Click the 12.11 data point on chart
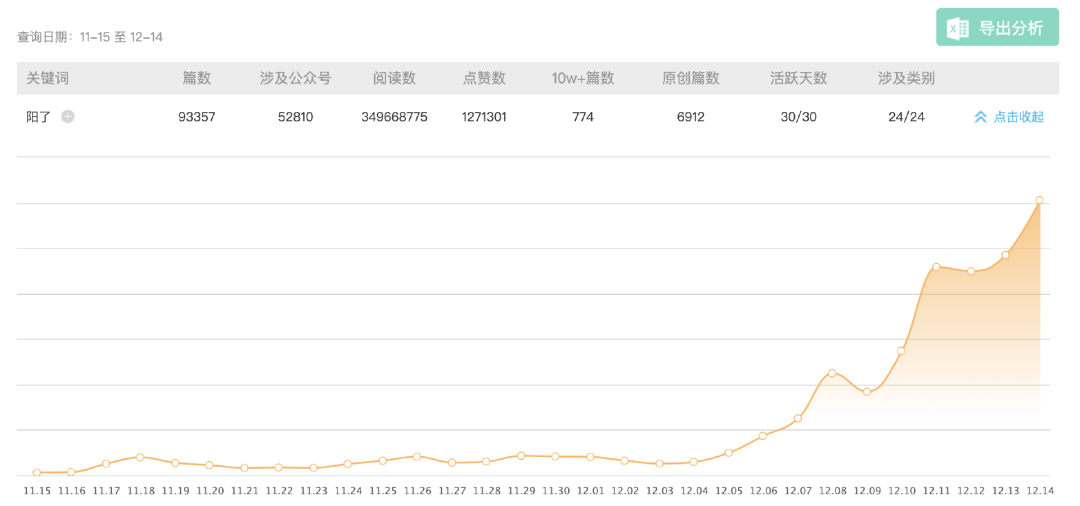 tap(936, 266)
